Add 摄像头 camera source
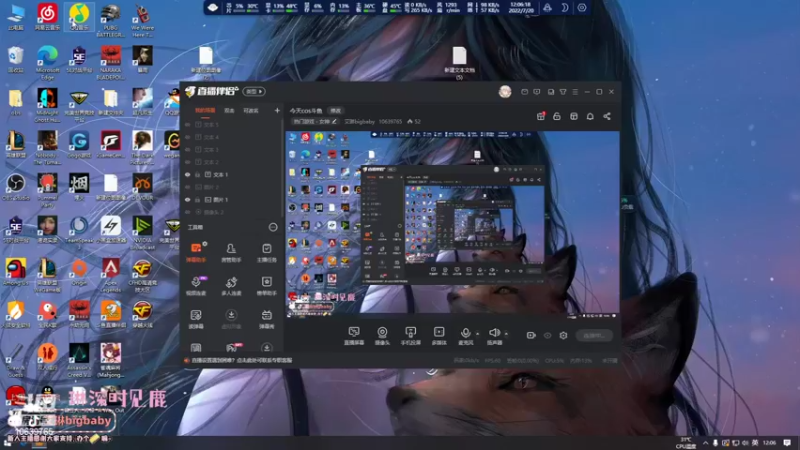800x450 pixels. [382, 336]
